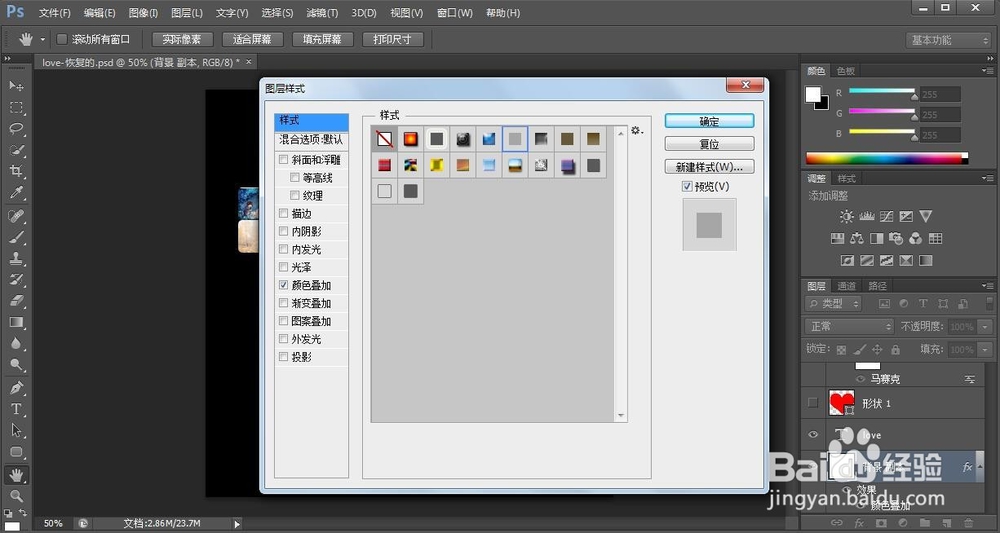This screenshot has height=533, width=1000.
Task: Click New Style button (新建样式)
Action: pyautogui.click(x=709, y=167)
